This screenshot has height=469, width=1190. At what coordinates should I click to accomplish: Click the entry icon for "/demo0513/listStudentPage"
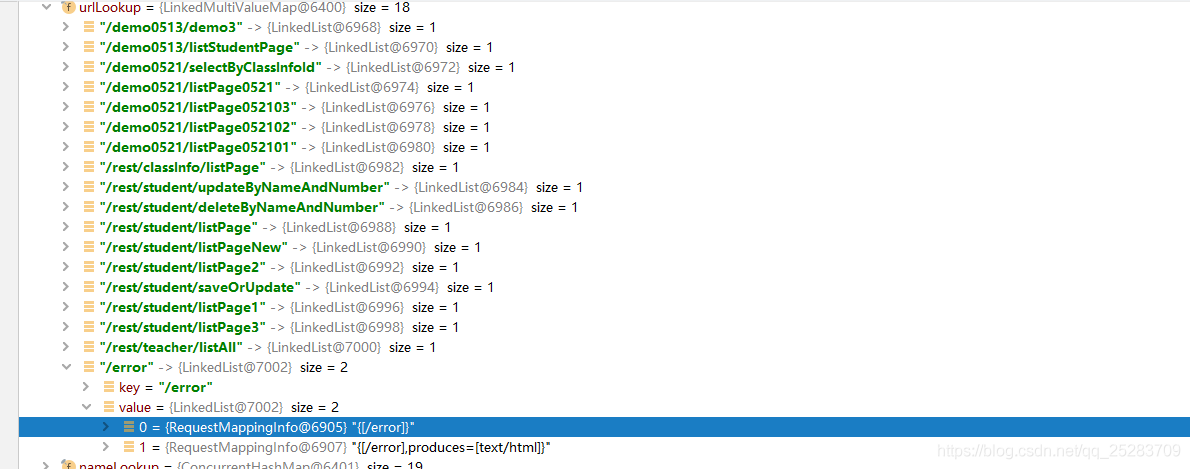[x=89, y=47]
